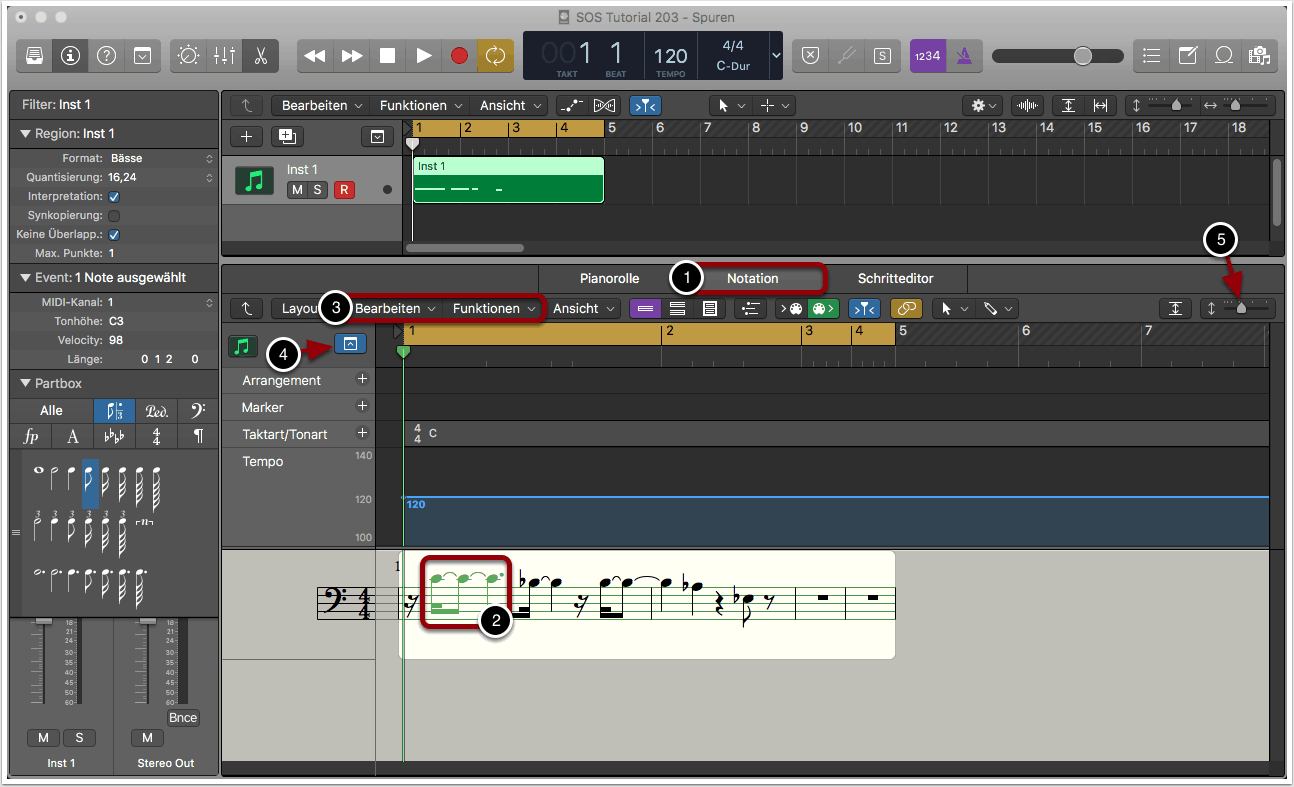
Task: Collapse the Partbox section triangle
Action: 25,384
